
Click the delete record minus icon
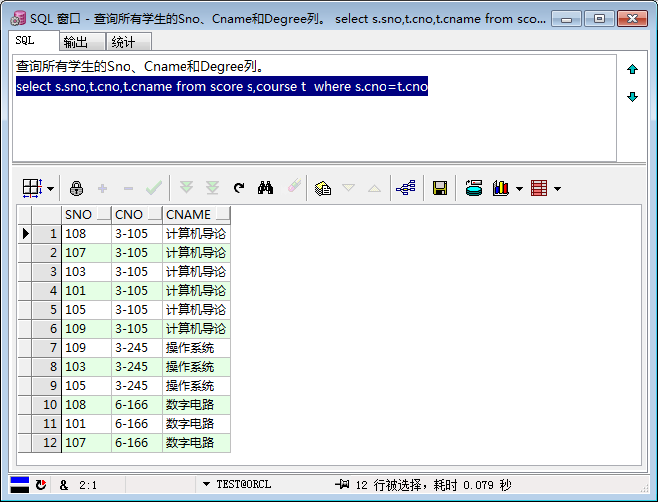(x=128, y=188)
